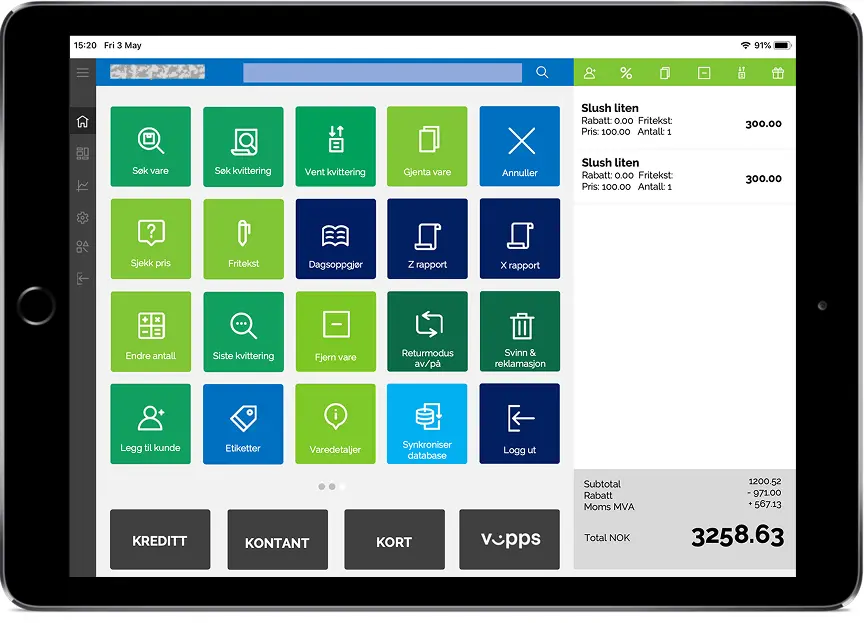Screen dimensions: 864x623
Task: Open the statistics chart in sidebar
Action: [83, 185]
